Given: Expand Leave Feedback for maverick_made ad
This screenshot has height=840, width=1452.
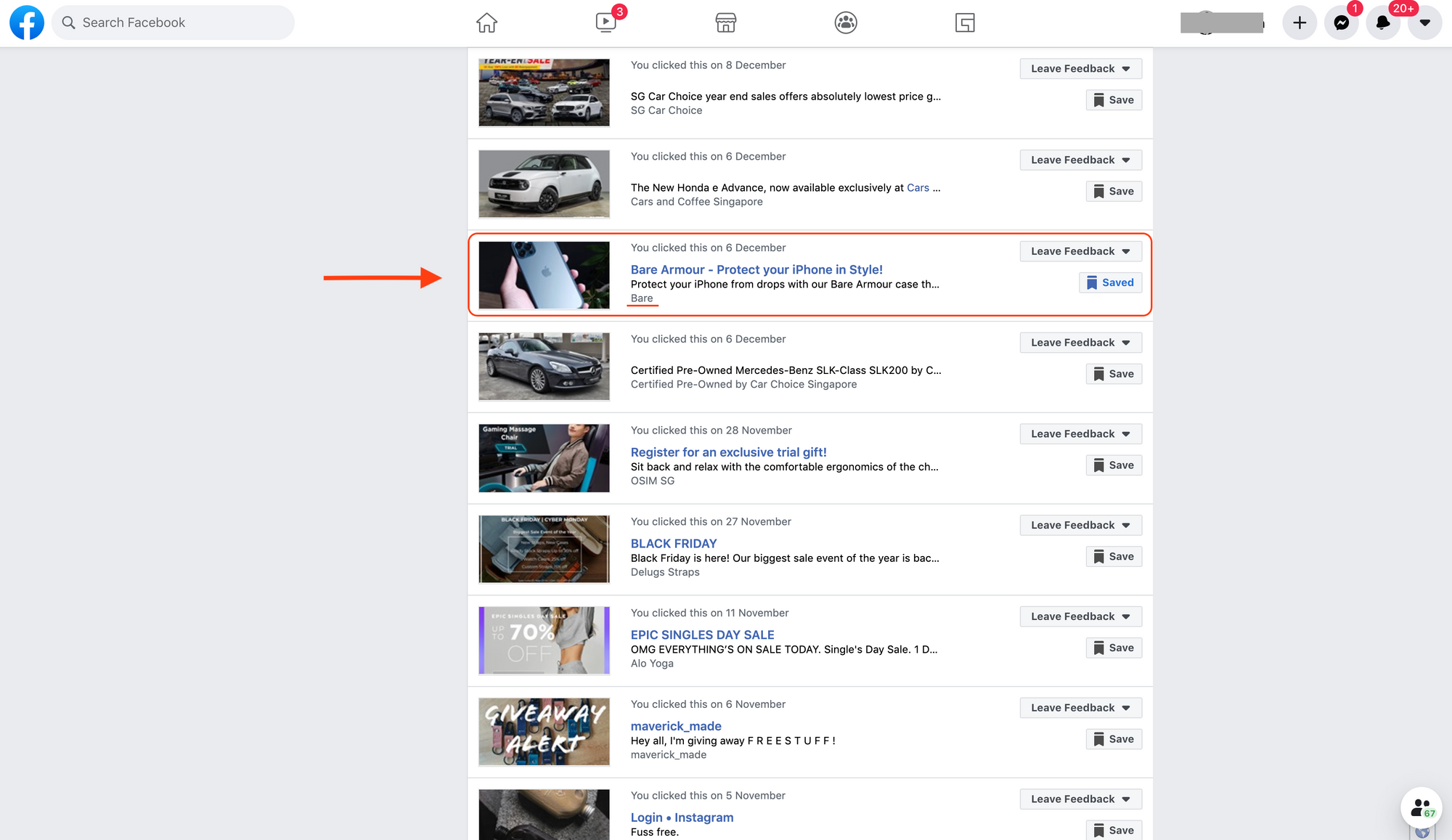Looking at the screenshot, I should [1080, 708].
